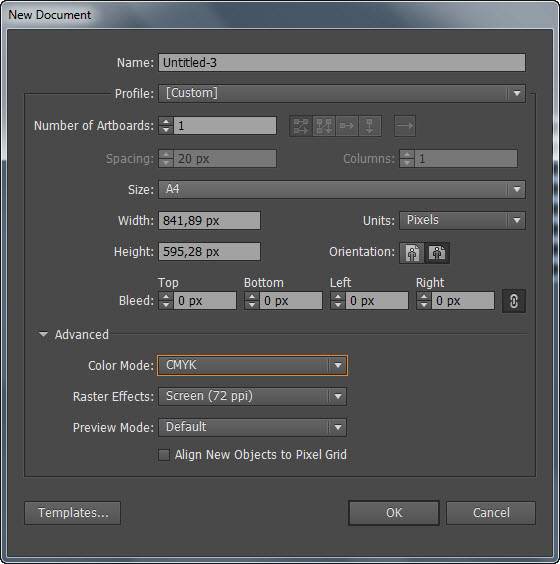Open the Preview Mode dropdown

(252, 427)
